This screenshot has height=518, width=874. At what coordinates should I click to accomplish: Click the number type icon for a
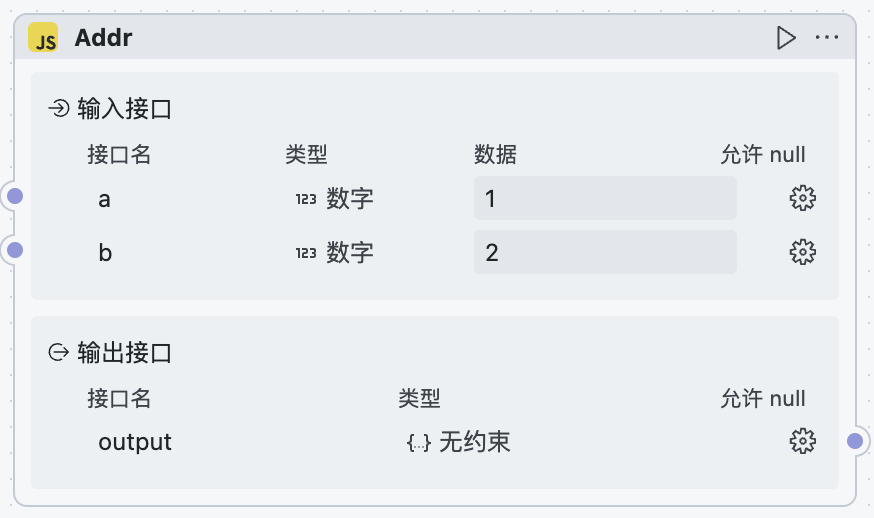(x=306, y=199)
